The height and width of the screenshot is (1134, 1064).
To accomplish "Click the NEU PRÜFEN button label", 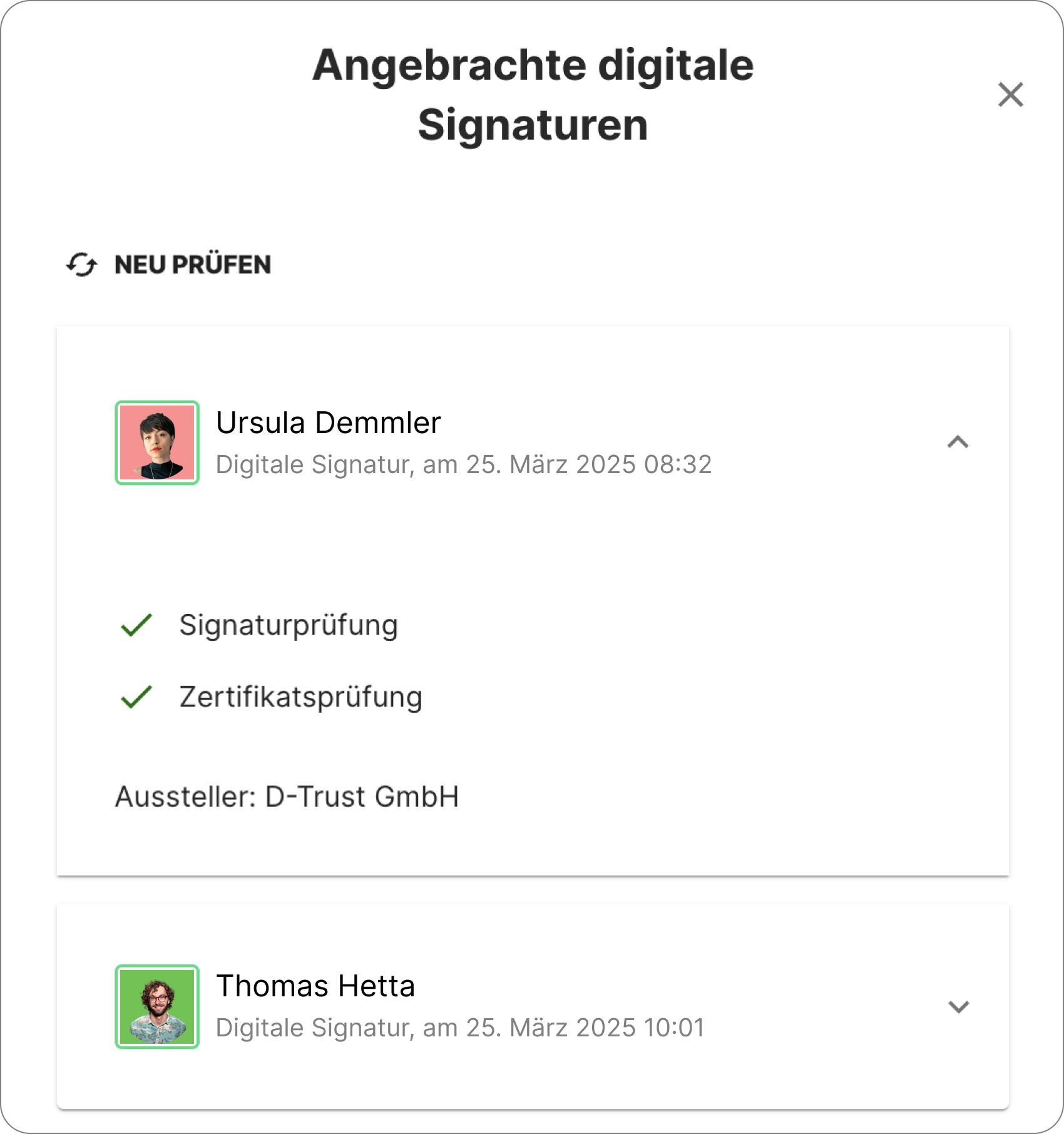I will click(193, 265).
